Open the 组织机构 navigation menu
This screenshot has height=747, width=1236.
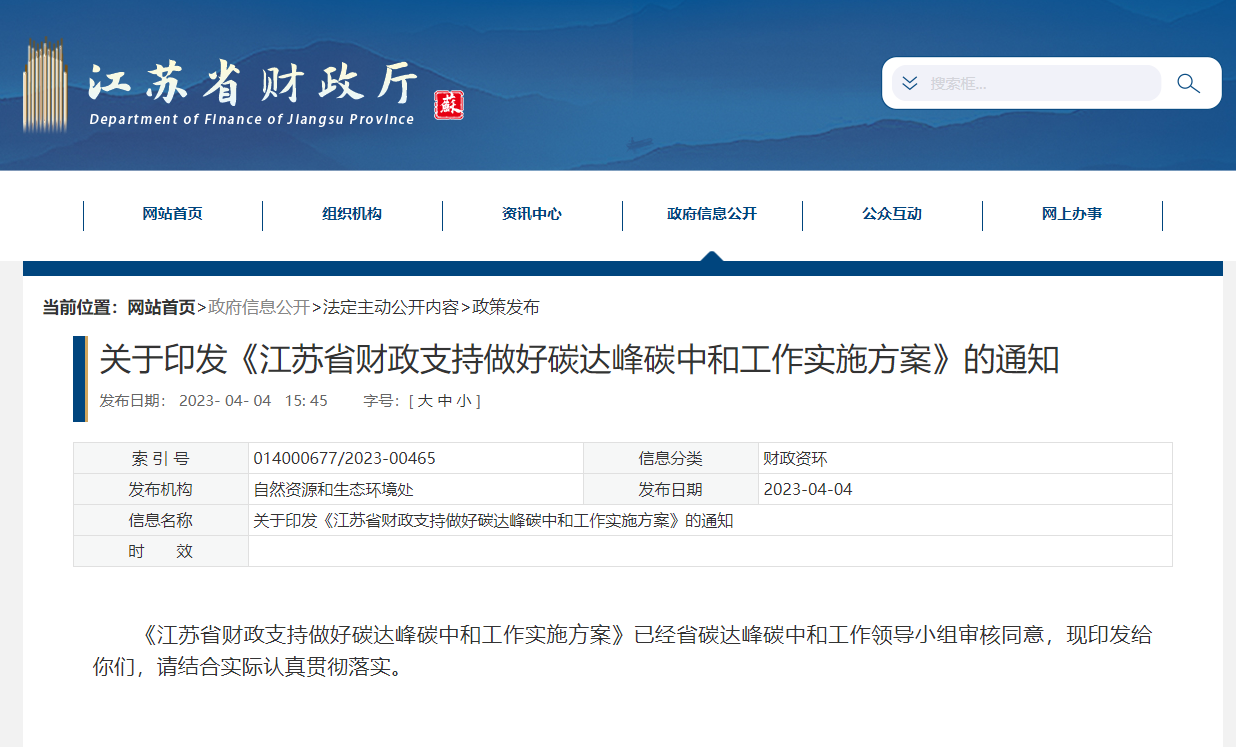pyautogui.click(x=352, y=213)
